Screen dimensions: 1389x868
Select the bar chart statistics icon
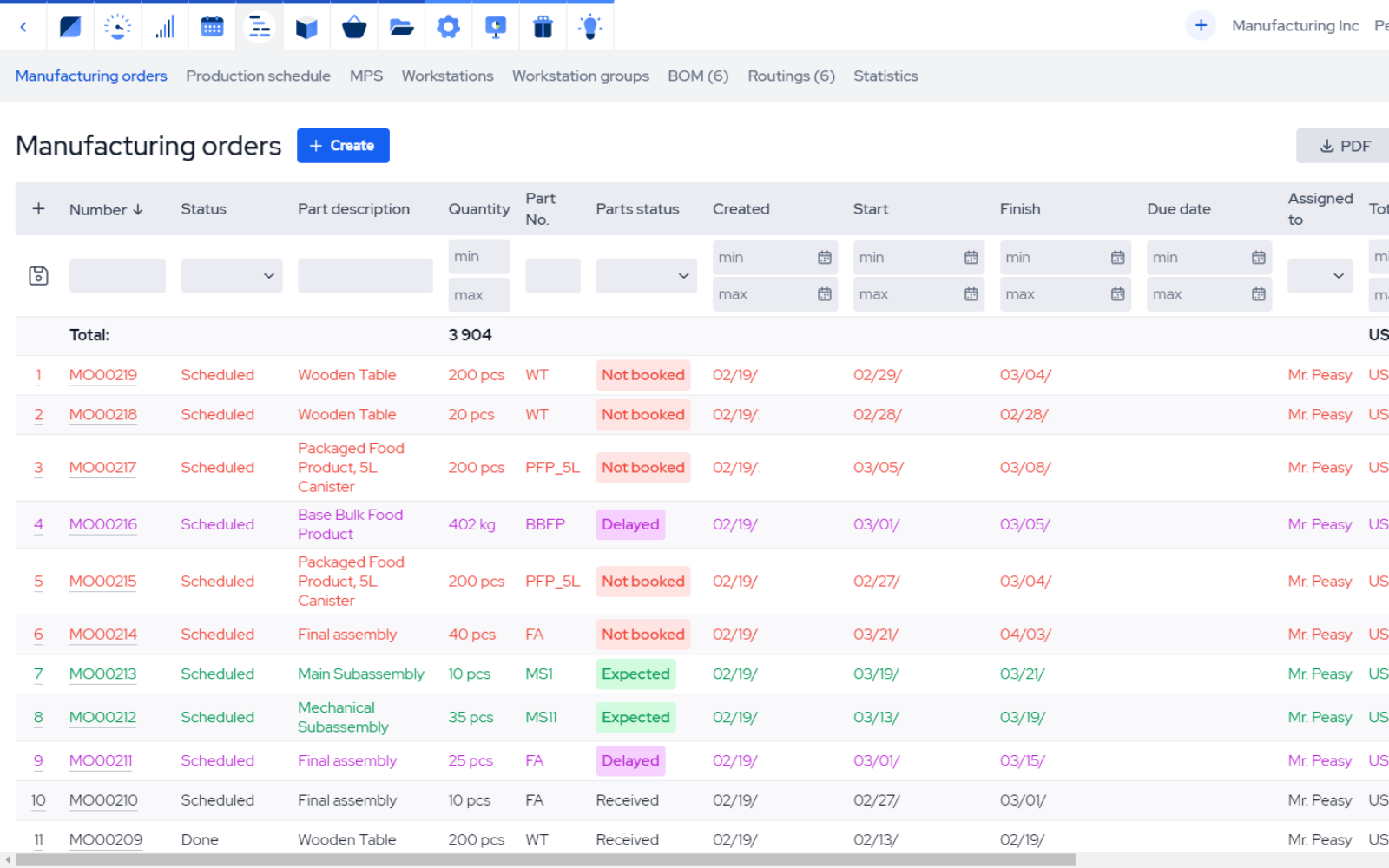[165, 26]
